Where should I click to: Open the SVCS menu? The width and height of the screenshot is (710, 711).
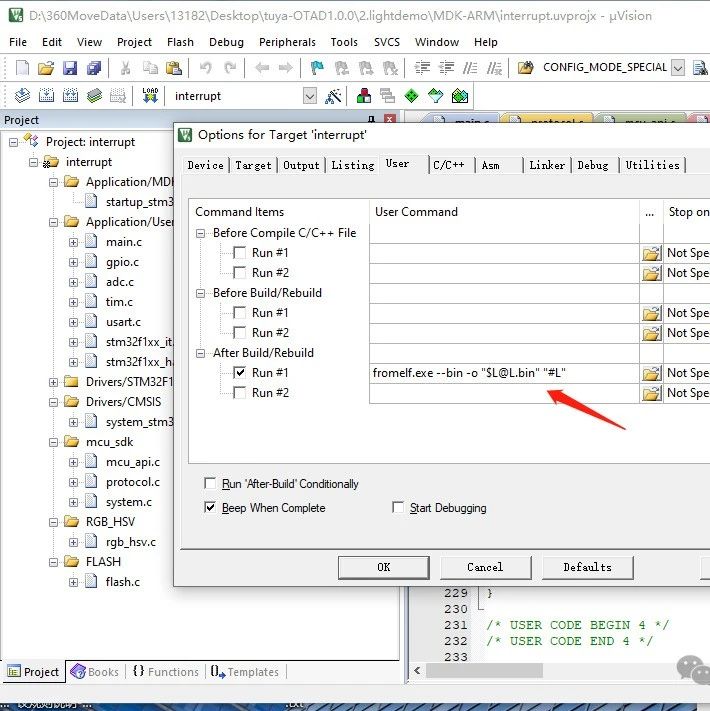387,42
